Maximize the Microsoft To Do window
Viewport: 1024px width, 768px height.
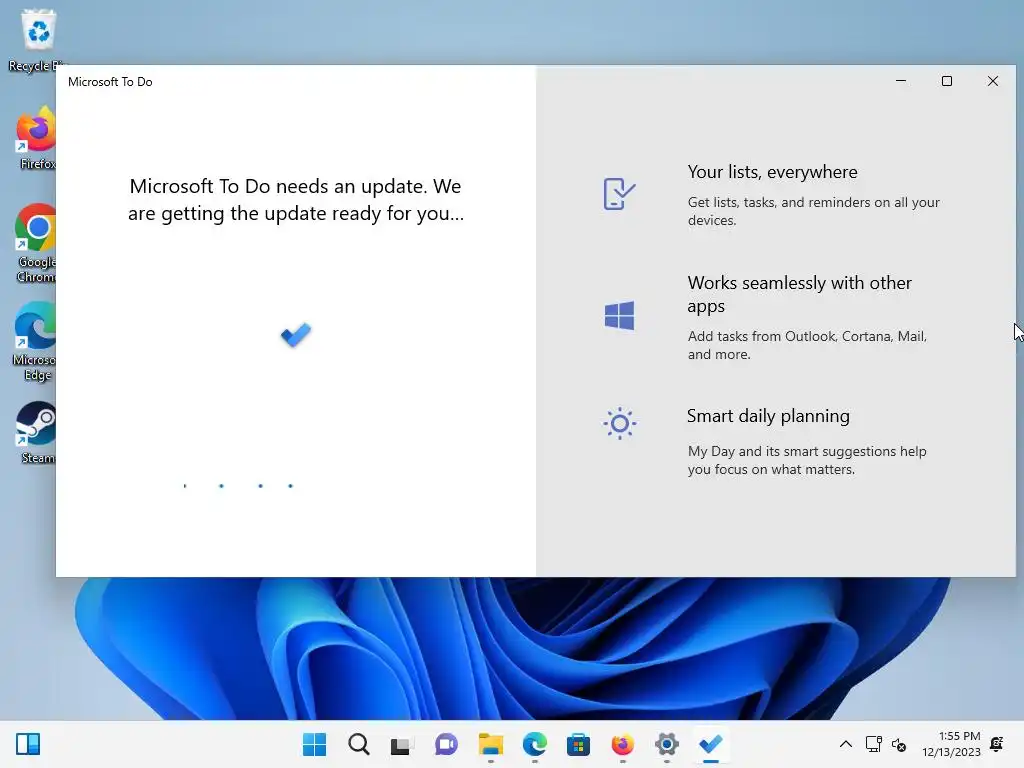pyautogui.click(x=947, y=81)
